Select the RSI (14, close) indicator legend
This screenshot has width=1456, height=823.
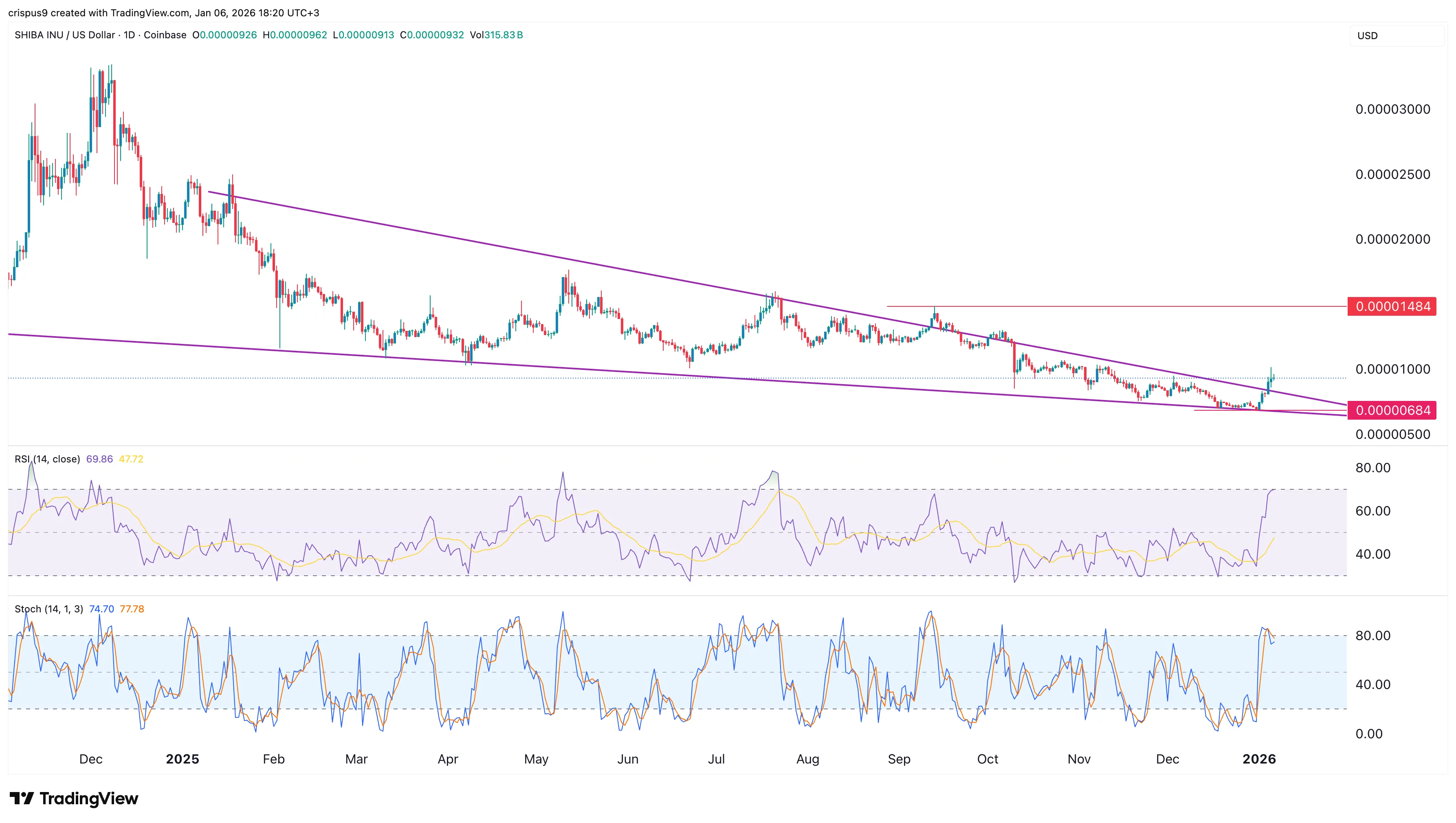(x=48, y=459)
